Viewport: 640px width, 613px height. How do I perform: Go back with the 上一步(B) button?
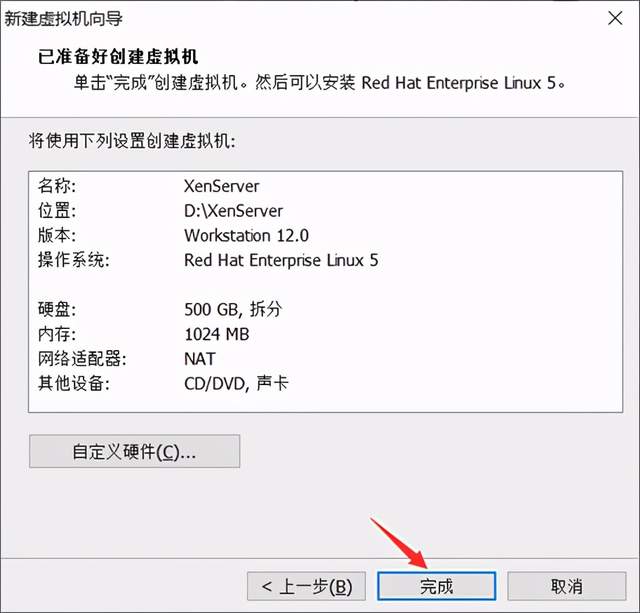click(306, 586)
